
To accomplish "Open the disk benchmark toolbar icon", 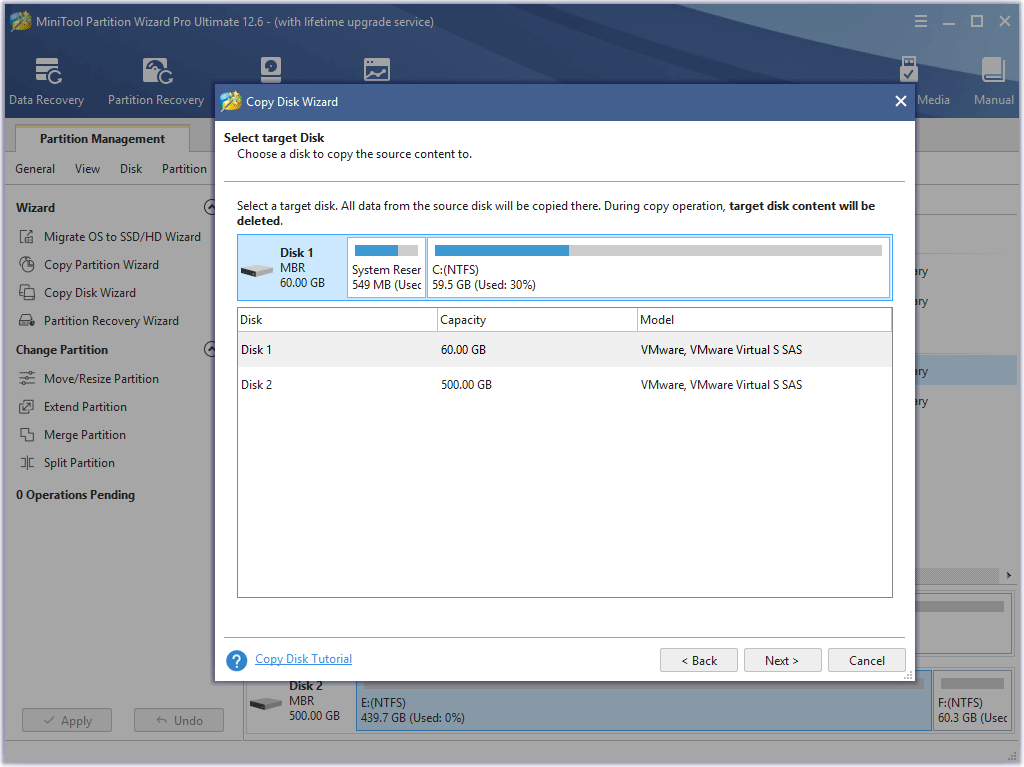I will pyautogui.click(x=270, y=69).
